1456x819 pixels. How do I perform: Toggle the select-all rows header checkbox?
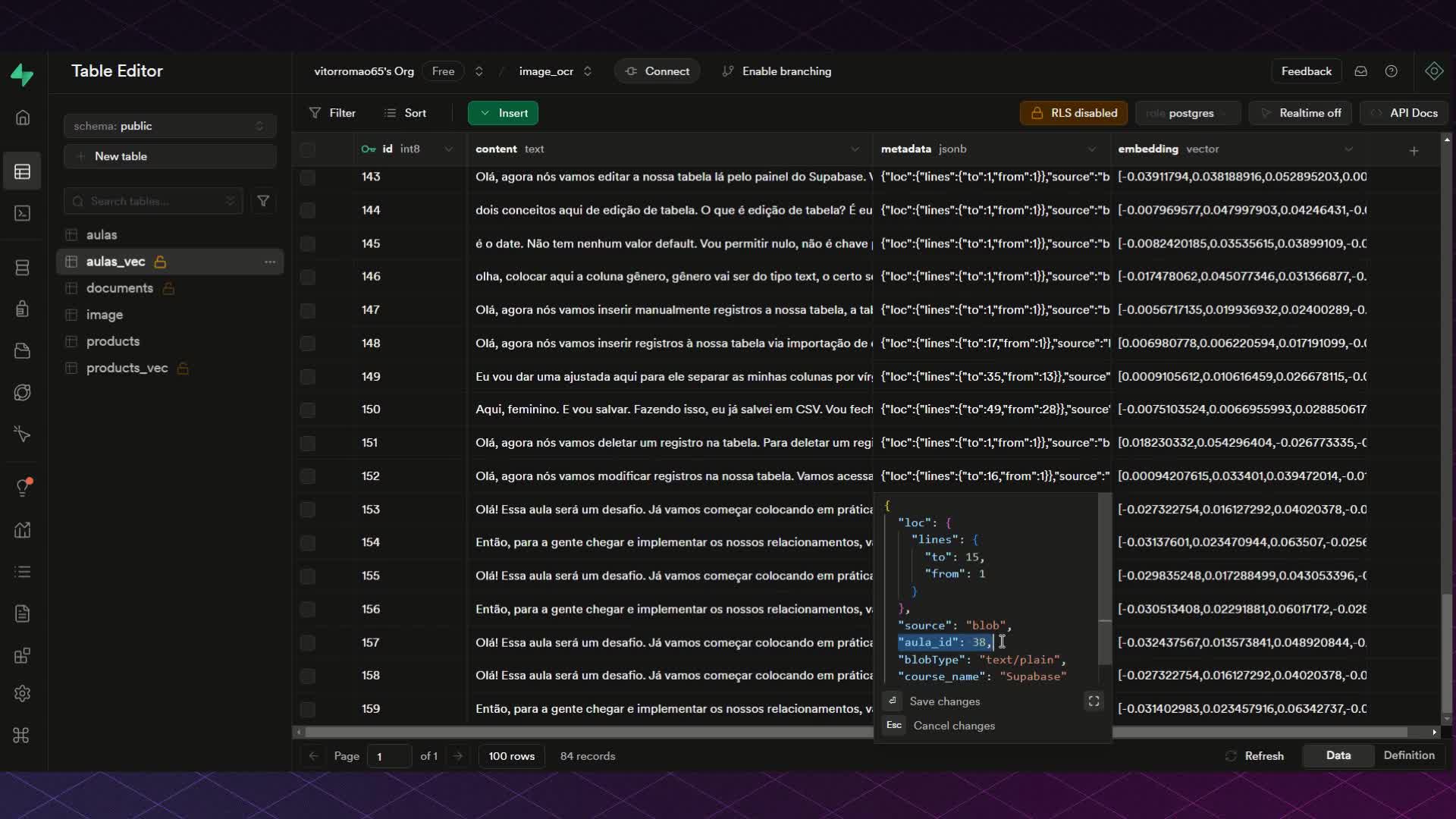[307, 149]
